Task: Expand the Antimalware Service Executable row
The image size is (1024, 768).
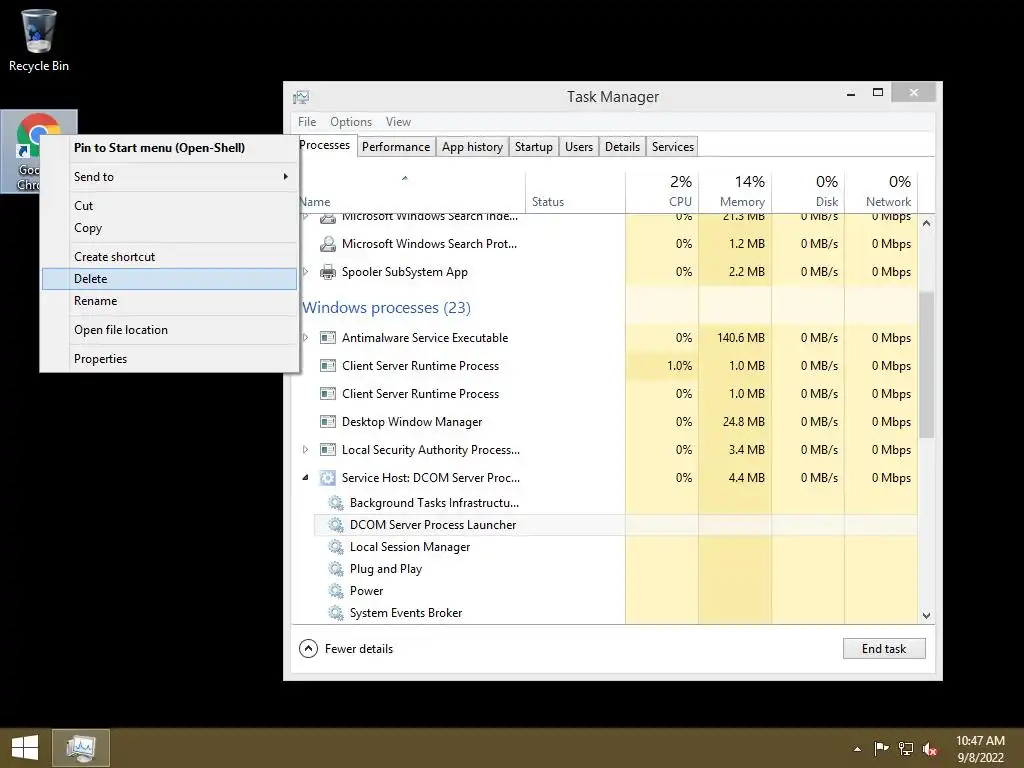Action: pos(305,338)
